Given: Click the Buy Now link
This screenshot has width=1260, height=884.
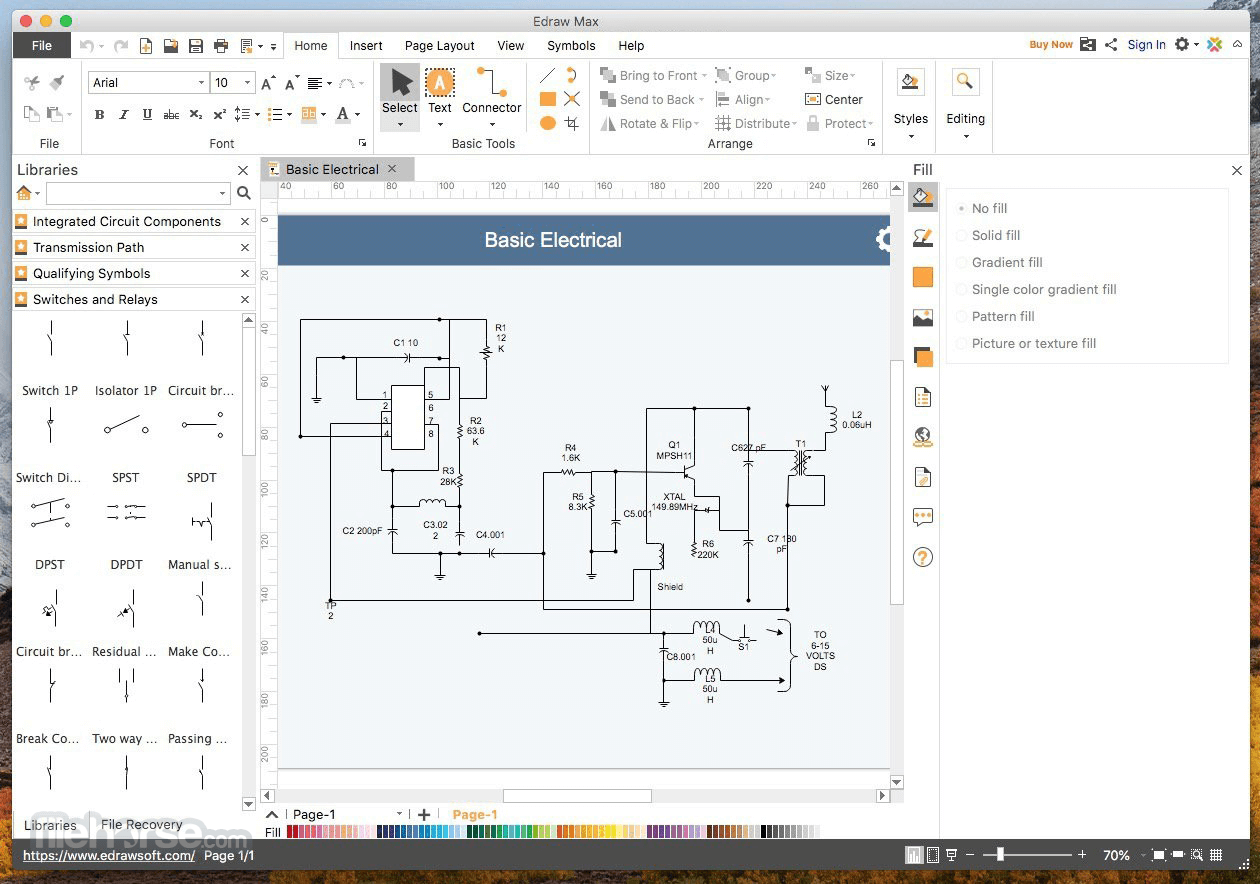Looking at the screenshot, I should 1050,45.
